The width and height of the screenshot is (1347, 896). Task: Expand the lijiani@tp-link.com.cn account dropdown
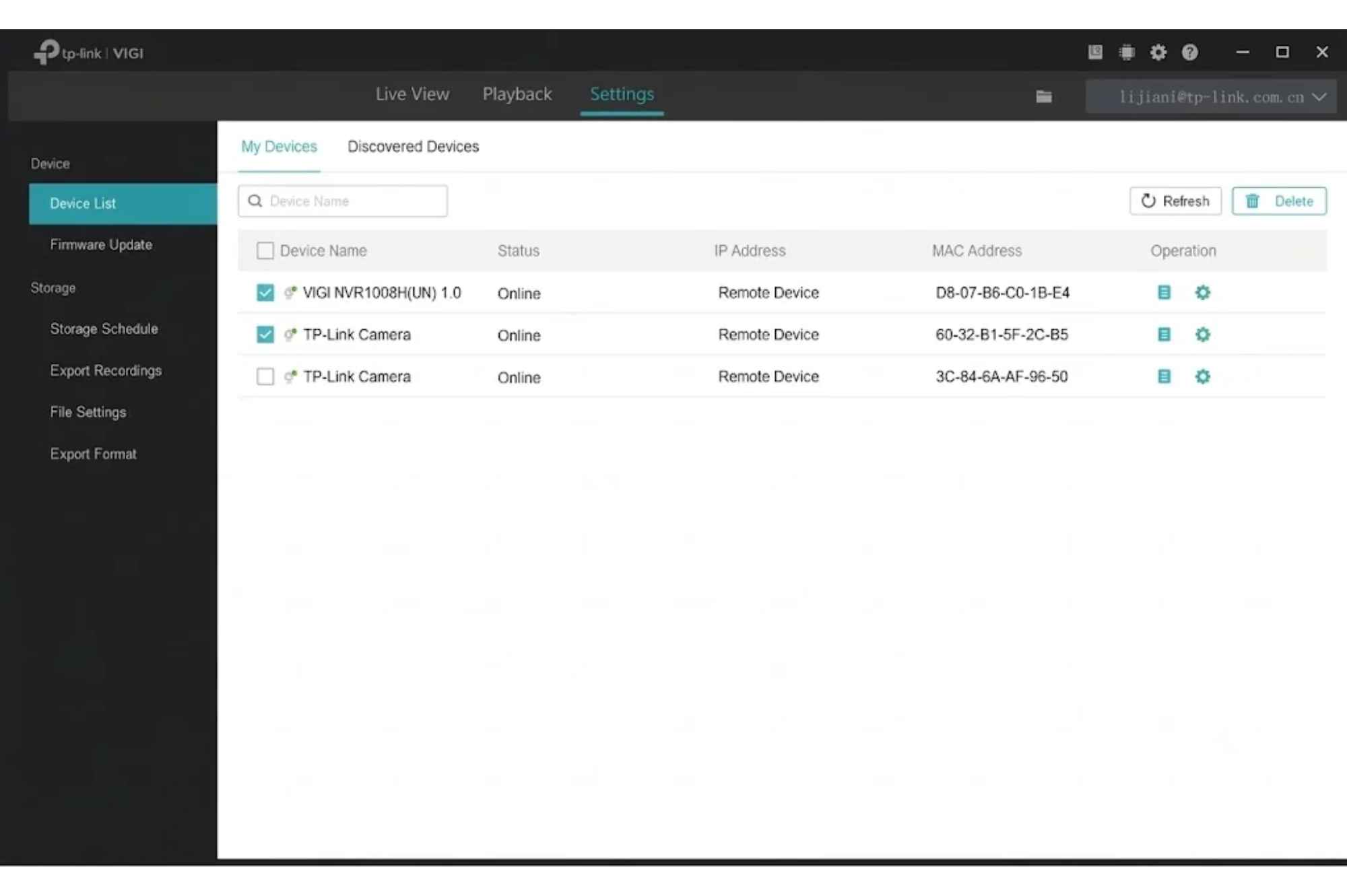click(1211, 97)
